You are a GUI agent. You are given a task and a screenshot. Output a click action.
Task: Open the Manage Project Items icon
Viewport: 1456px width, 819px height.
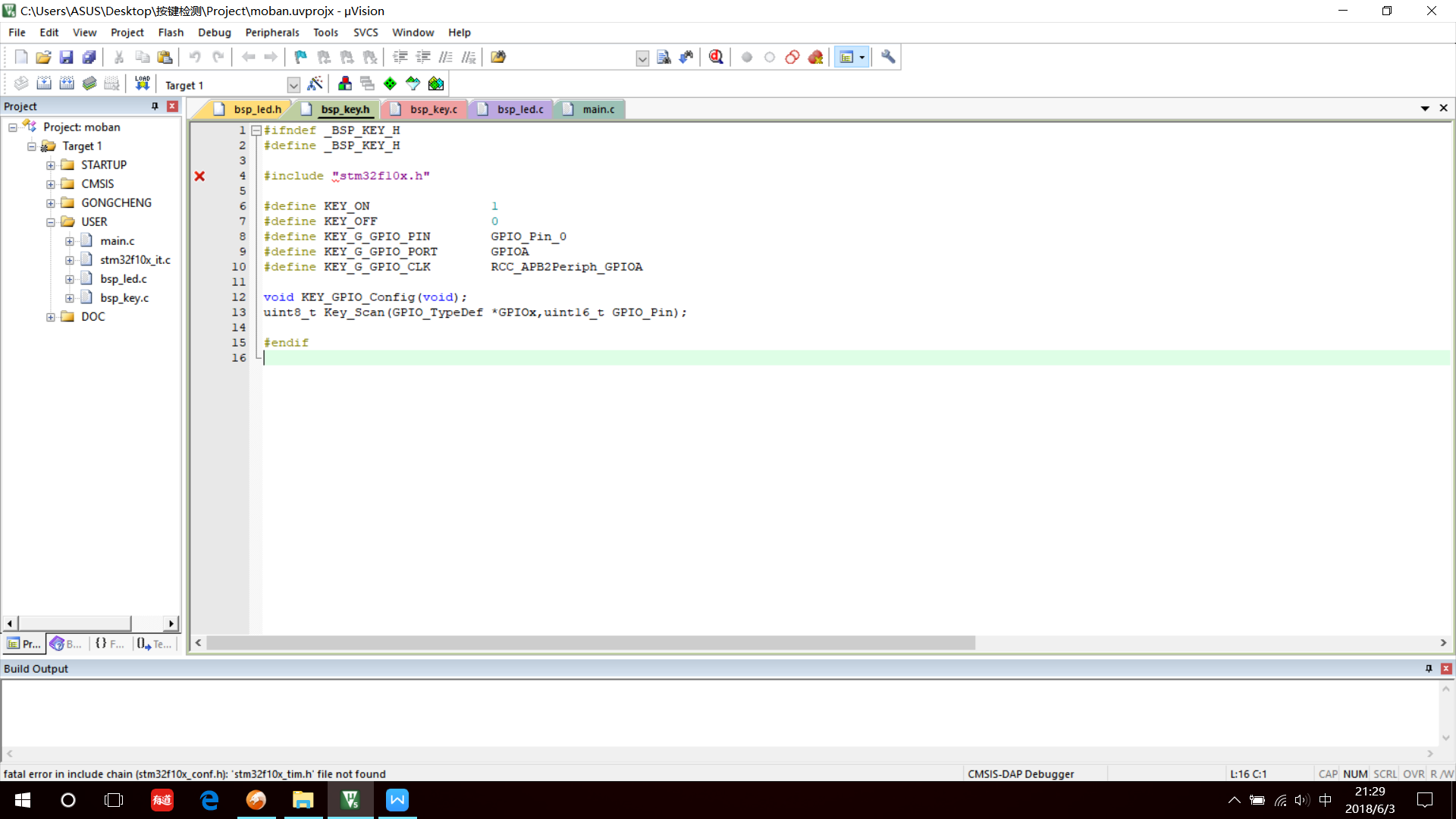345,83
